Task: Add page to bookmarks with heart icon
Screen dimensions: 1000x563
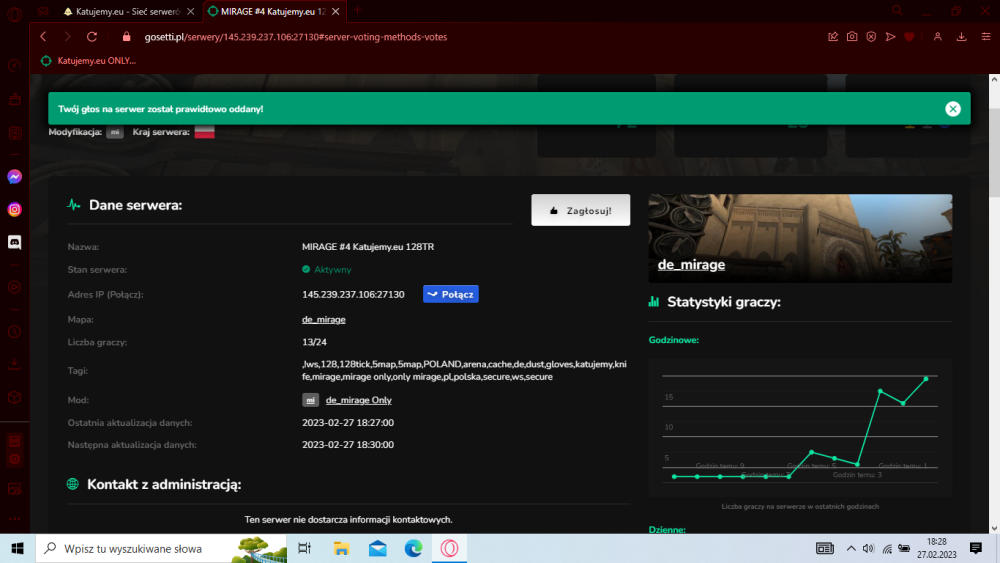Action: pos(909,37)
